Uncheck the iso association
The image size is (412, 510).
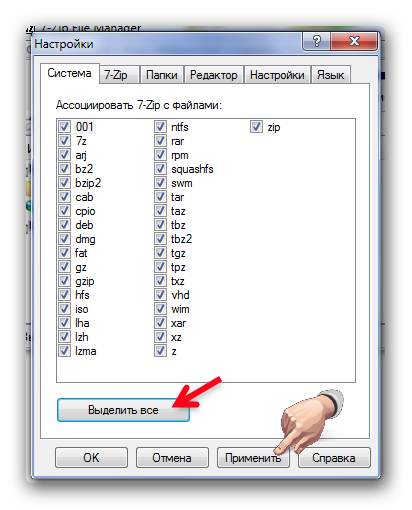(64, 309)
